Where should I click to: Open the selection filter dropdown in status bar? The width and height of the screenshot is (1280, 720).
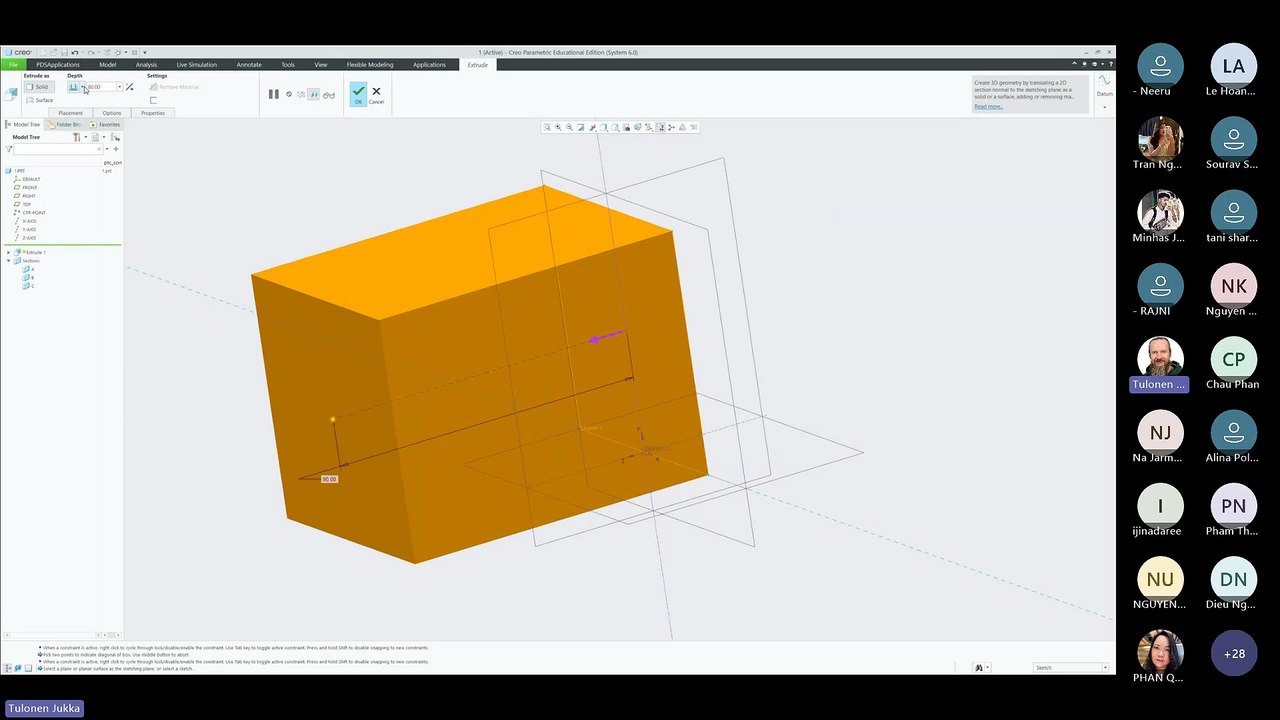(x=1105, y=667)
